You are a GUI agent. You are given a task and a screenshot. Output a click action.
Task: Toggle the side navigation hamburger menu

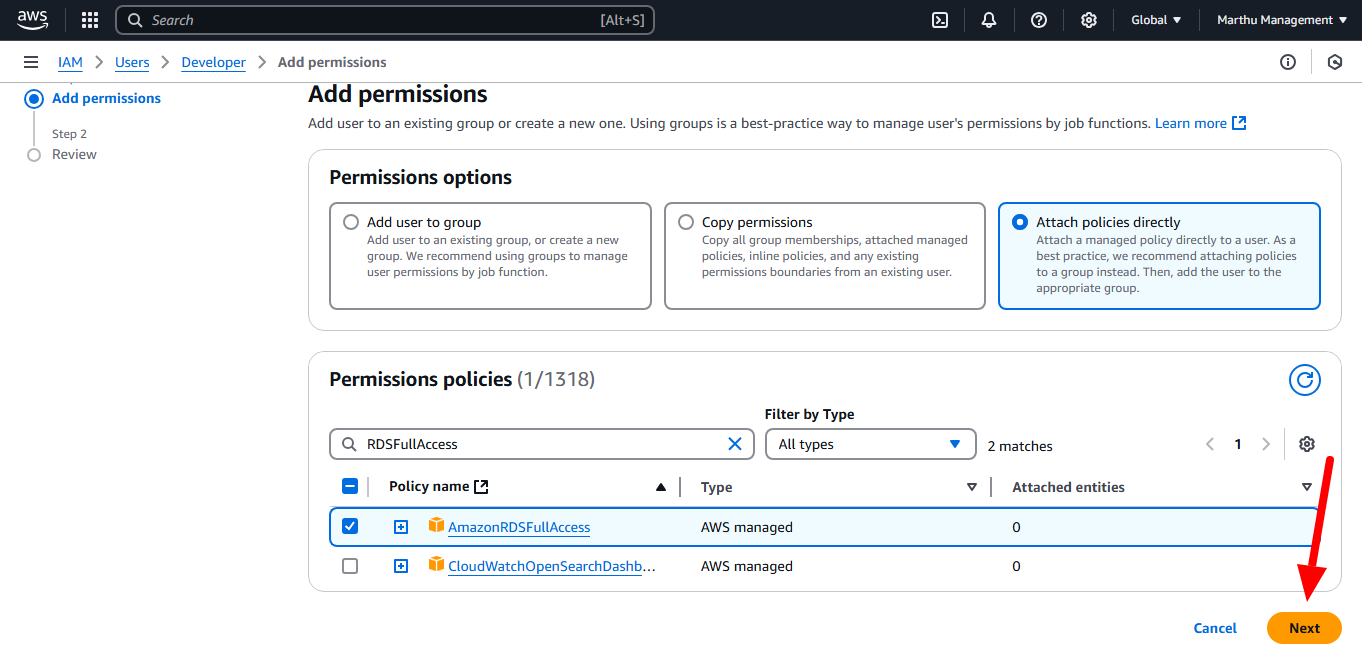pos(31,62)
